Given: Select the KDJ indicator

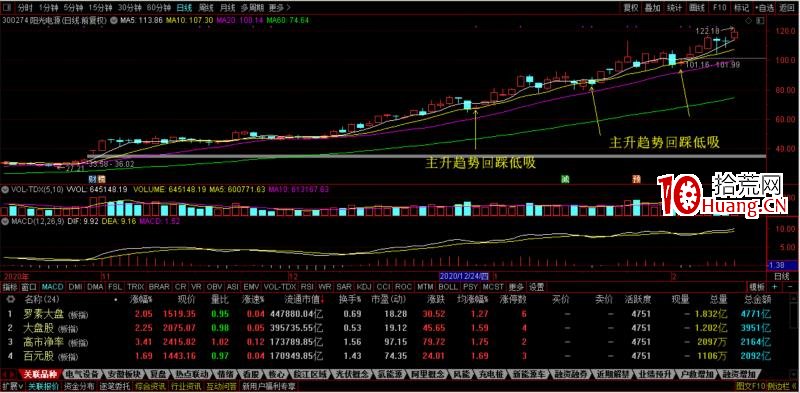Looking at the screenshot, I should (x=364, y=287).
